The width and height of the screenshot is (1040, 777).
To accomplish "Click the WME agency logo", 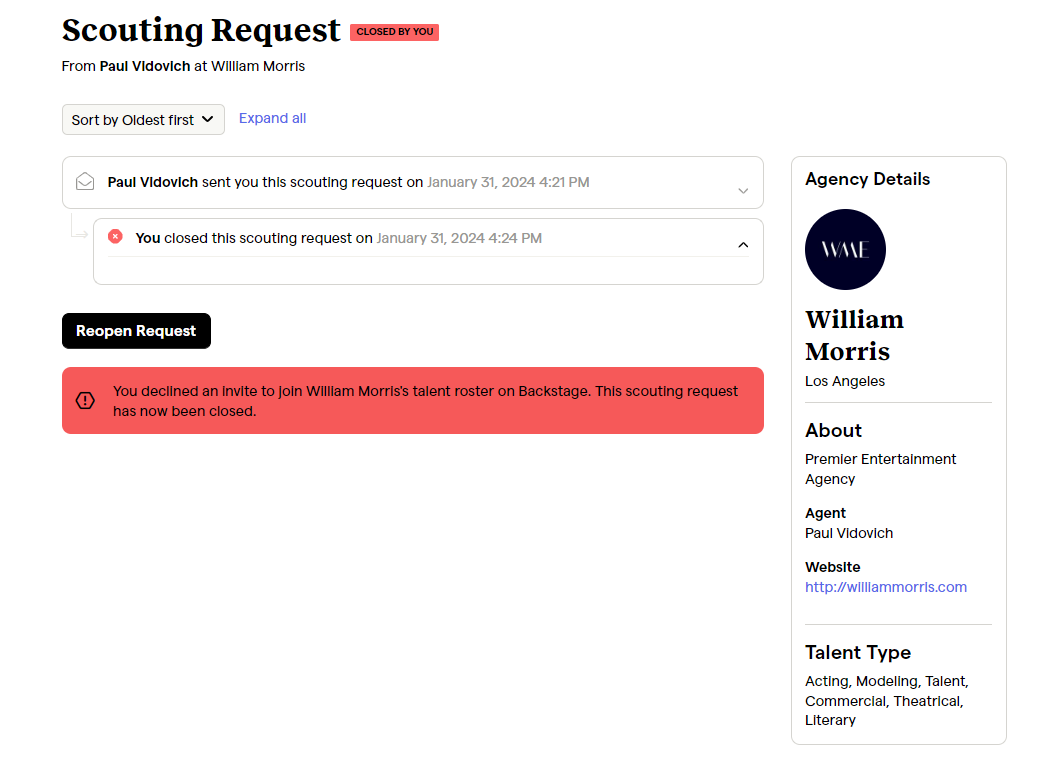I will [x=845, y=249].
